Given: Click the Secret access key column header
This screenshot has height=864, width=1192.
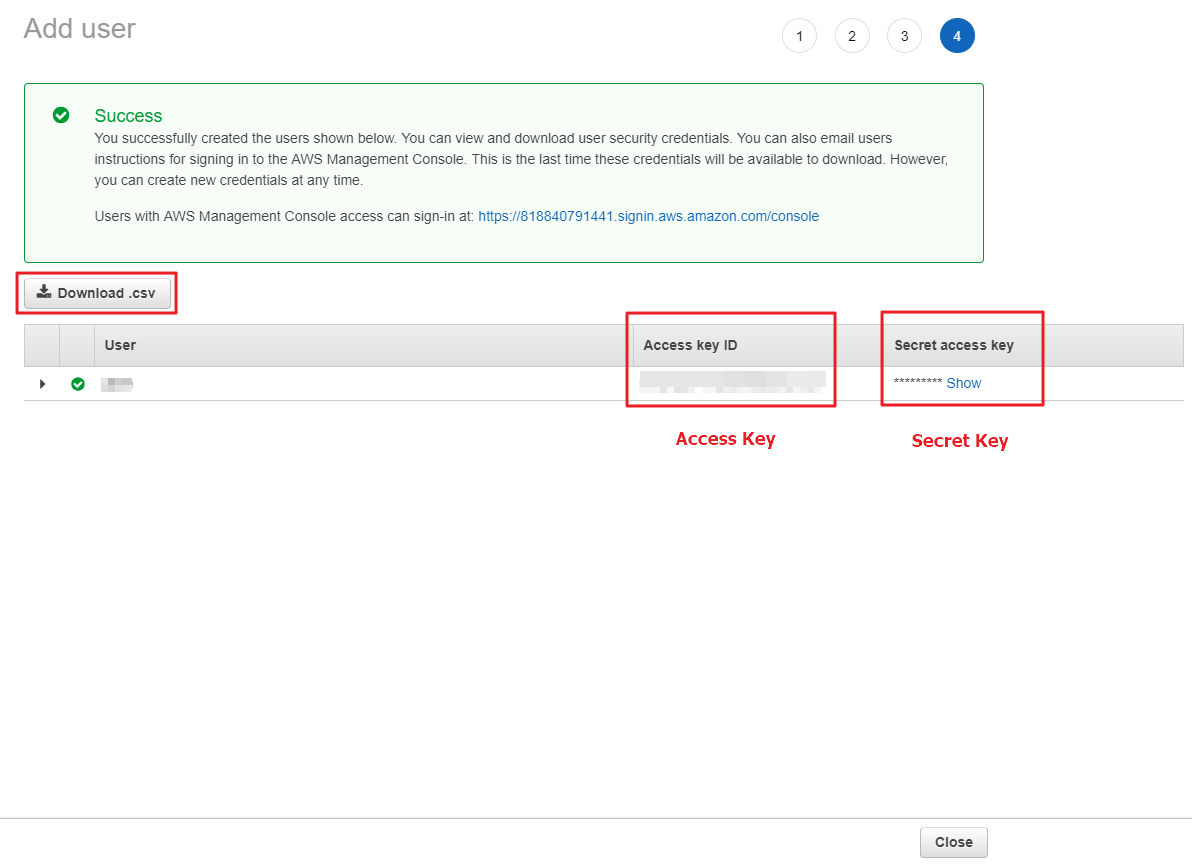Looking at the screenshot, I should point(953,345).
